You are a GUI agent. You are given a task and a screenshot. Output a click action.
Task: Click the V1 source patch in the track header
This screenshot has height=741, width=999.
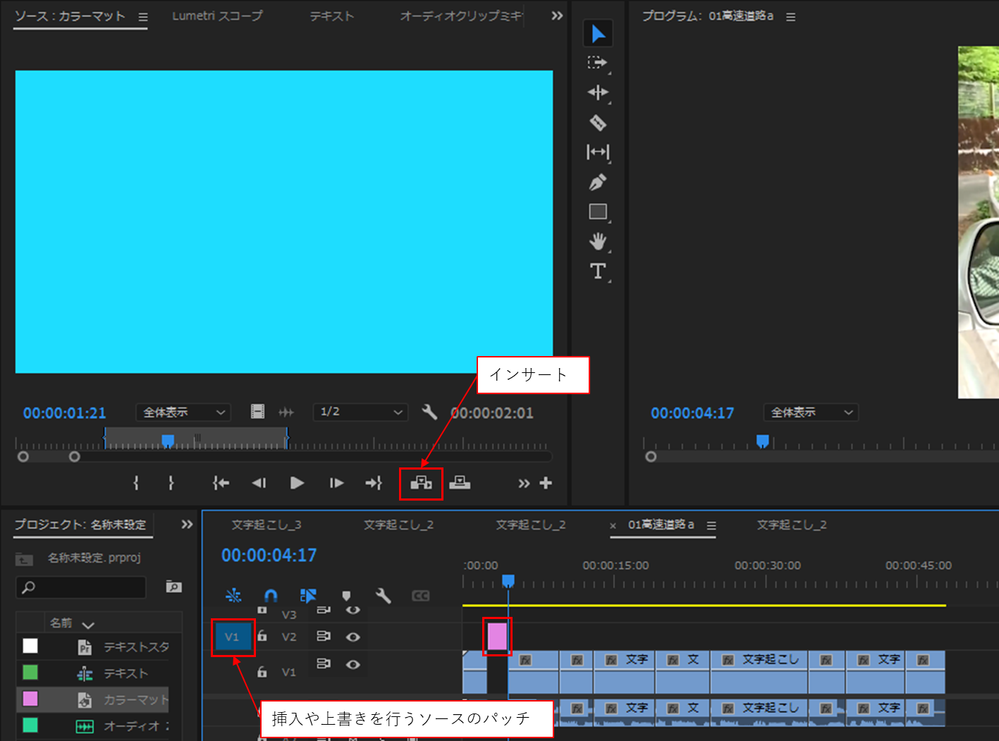[x=233, y=636]
